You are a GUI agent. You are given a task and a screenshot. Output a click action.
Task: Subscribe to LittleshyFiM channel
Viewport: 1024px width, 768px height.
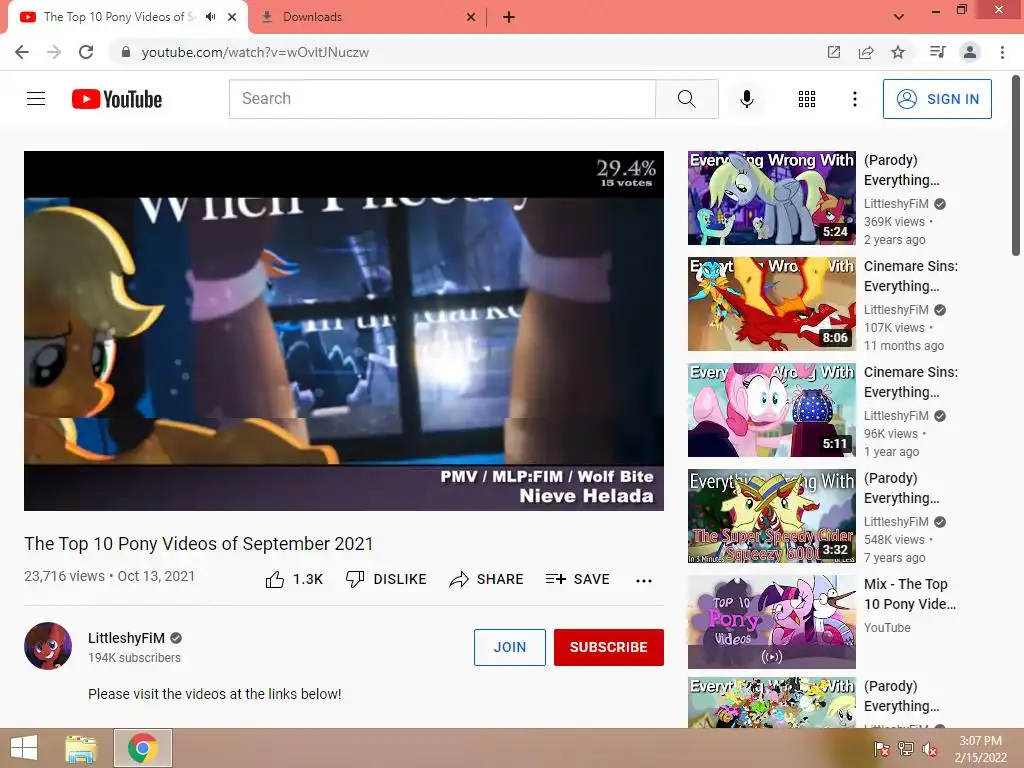pos(609,647)
